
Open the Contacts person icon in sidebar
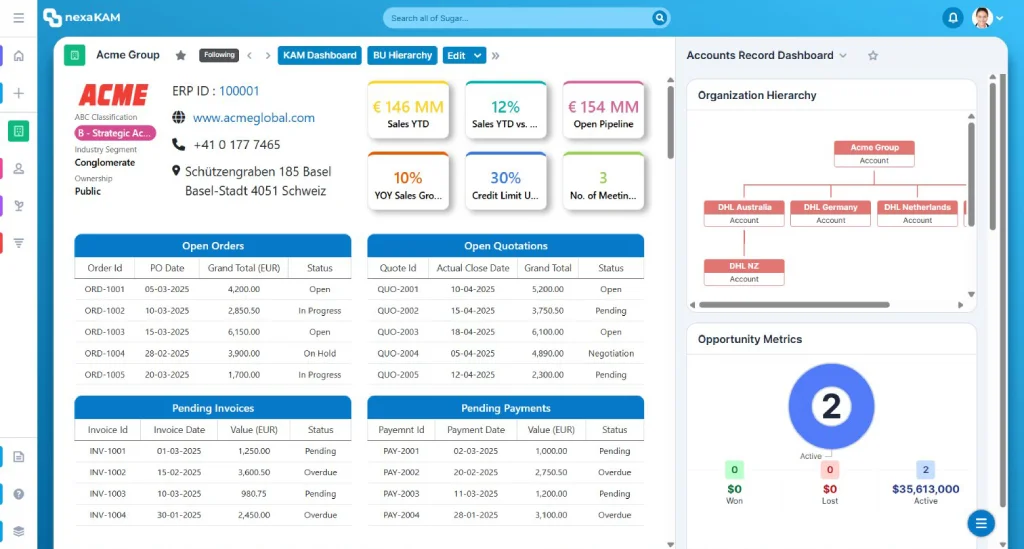(x=18, y=169)
